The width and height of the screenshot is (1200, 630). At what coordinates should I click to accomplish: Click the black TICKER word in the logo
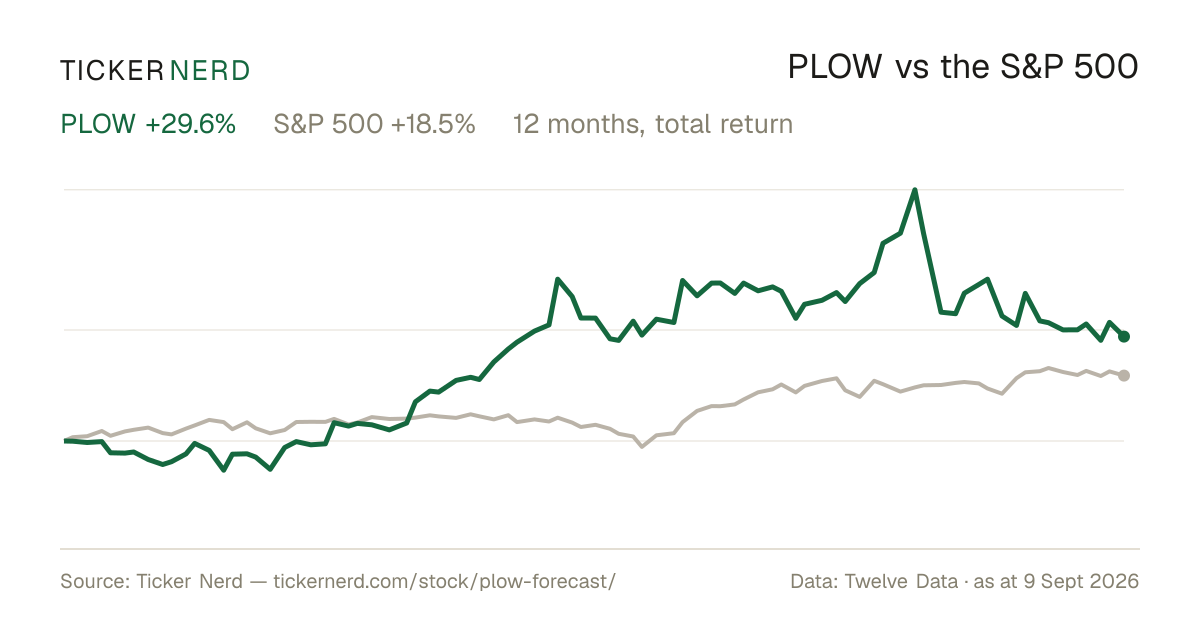[111, 70]
